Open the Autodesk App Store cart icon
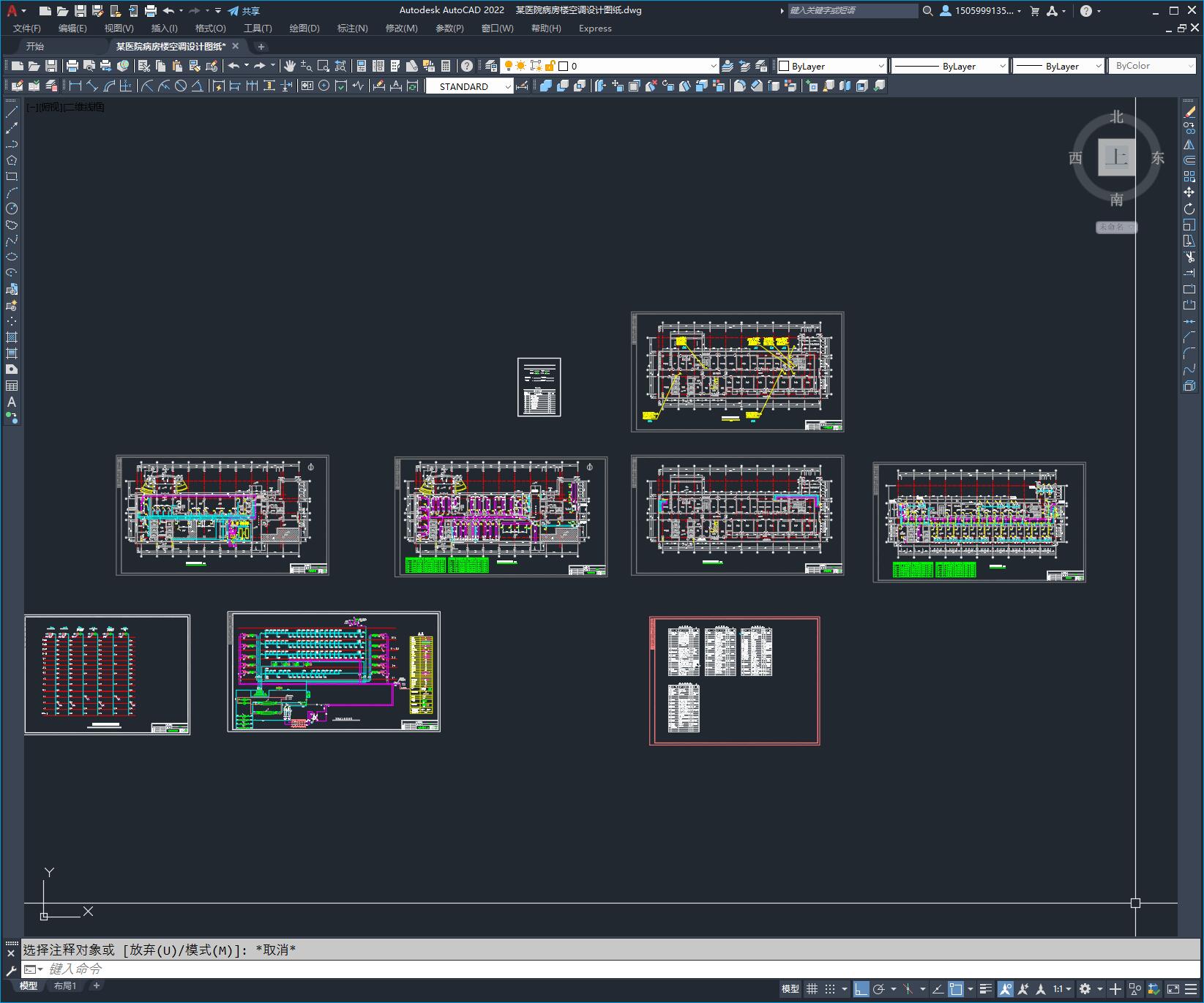Screen dimensions: 1204x1003 (x=1035, y=11)
